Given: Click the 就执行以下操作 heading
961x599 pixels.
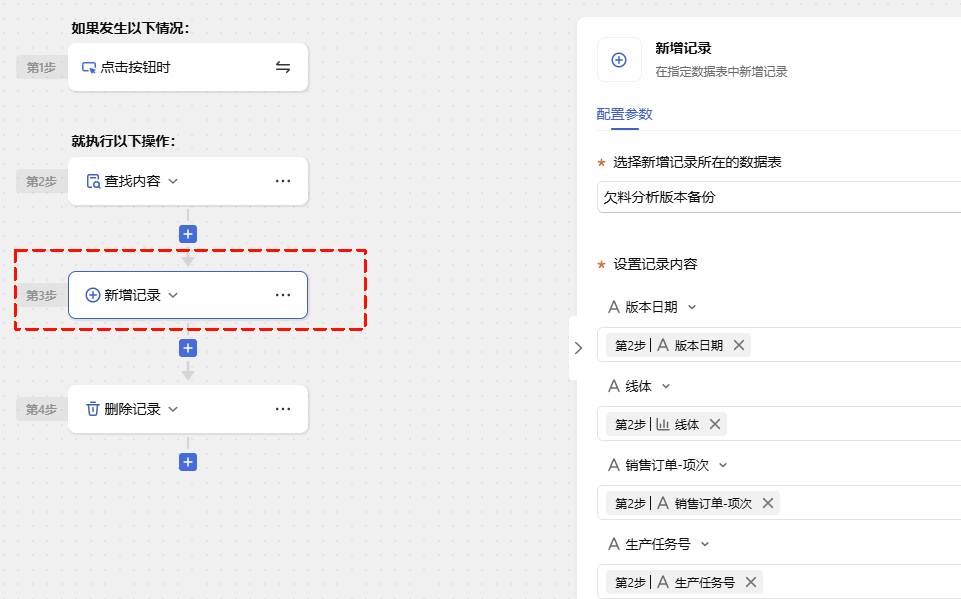Looking at the screenshot, I should coord(123,141).
